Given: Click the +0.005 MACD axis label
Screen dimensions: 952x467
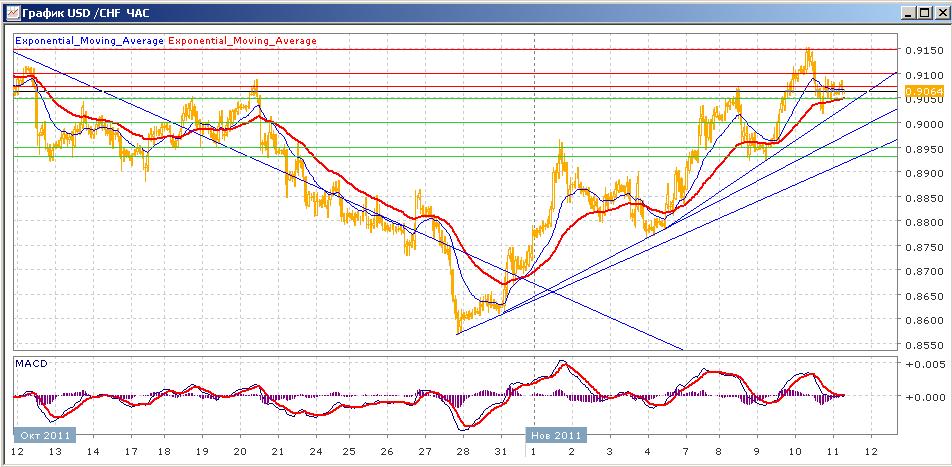Looking at the screenshot, I should [927, 364].
